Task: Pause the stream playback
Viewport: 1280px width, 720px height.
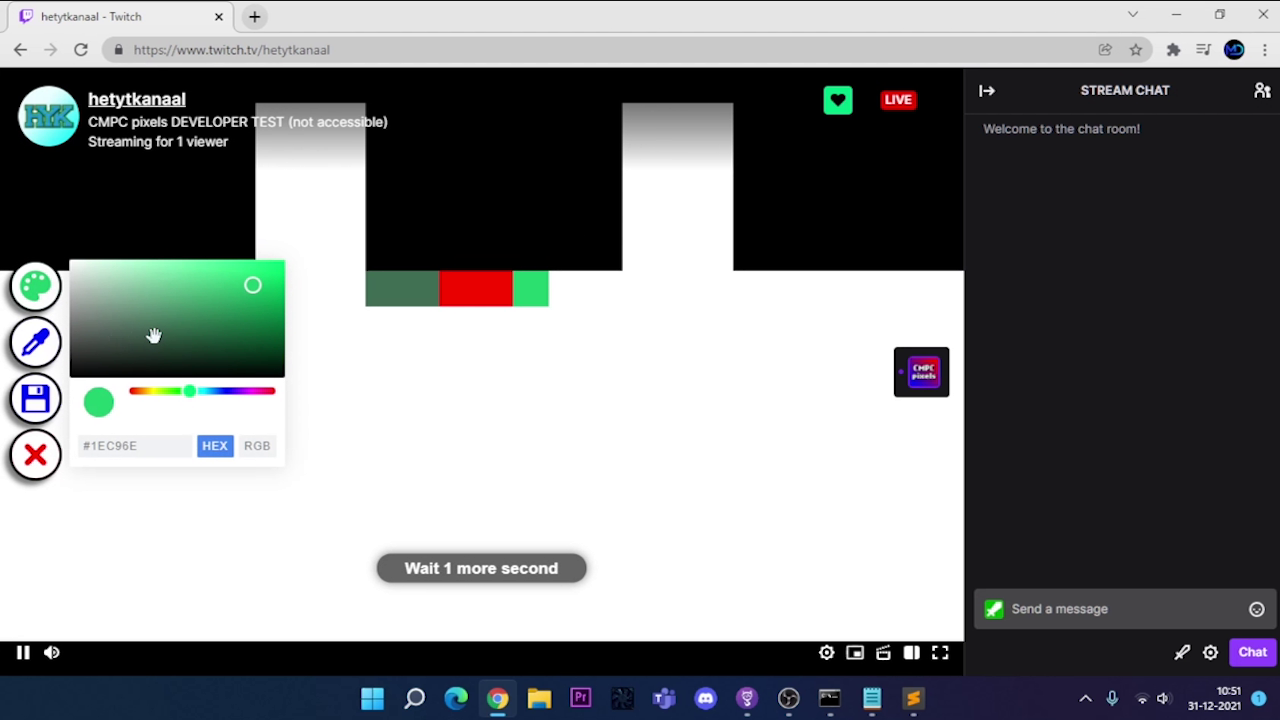Action: [23, 653]
